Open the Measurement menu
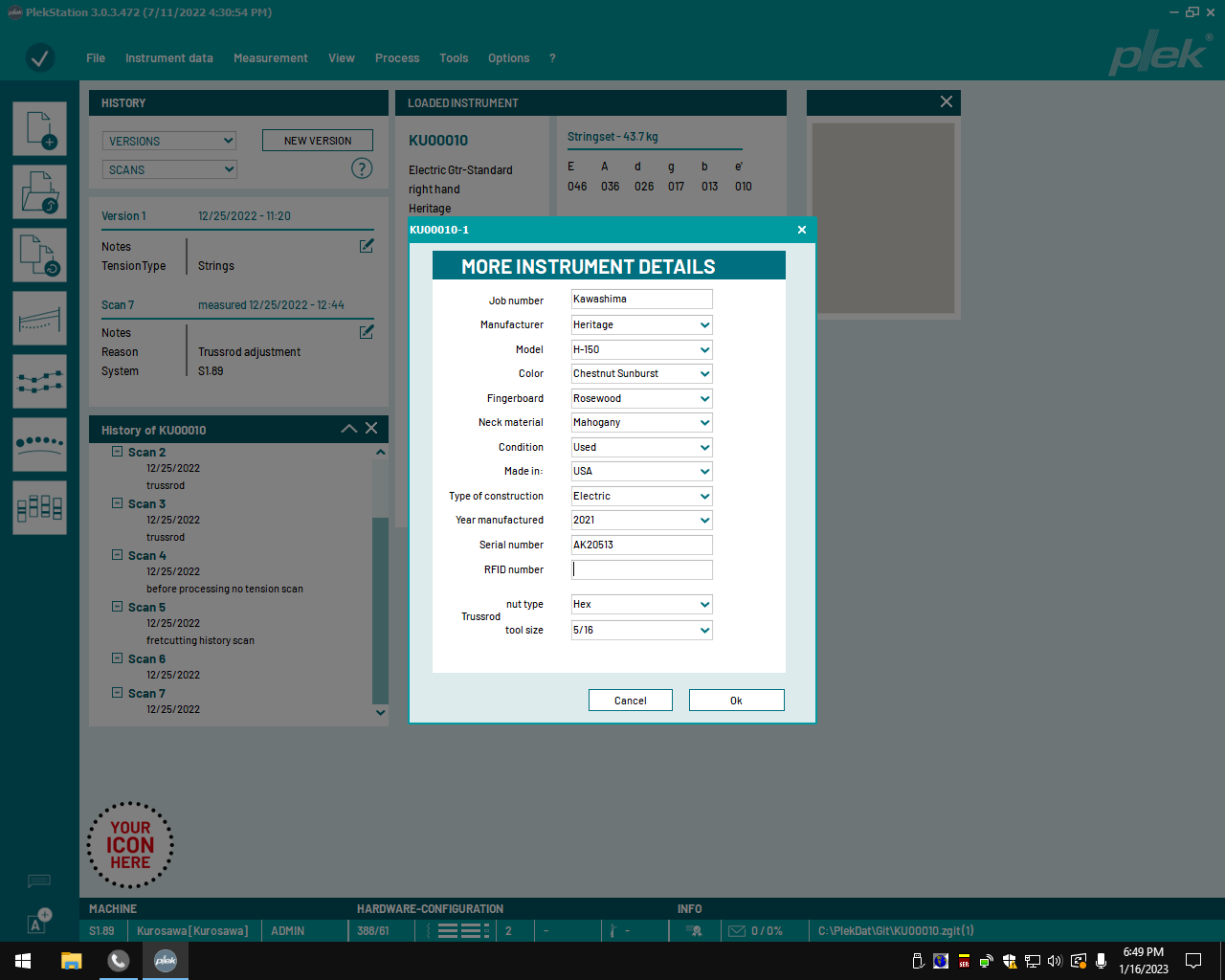The image size is (1225, 980). (271, 58)
